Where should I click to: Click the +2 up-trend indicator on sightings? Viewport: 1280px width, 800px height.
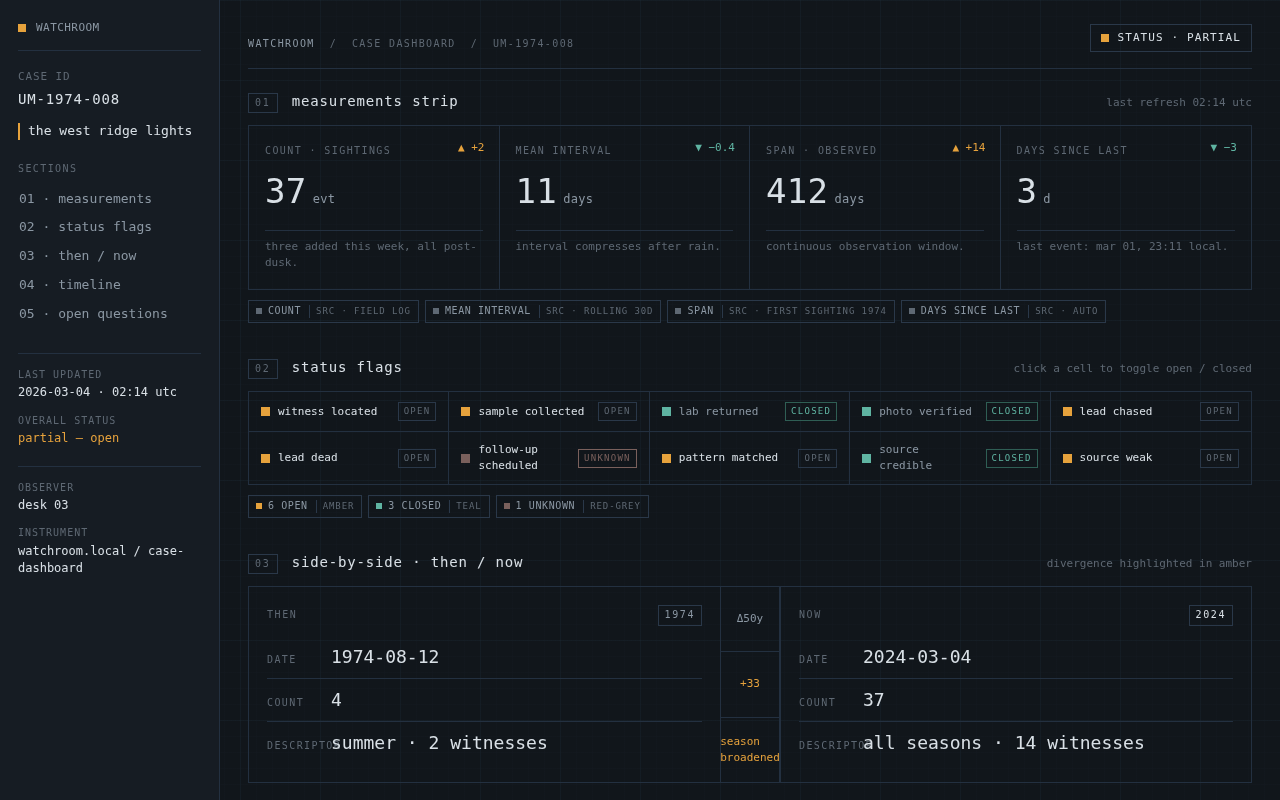pos(471,148)
